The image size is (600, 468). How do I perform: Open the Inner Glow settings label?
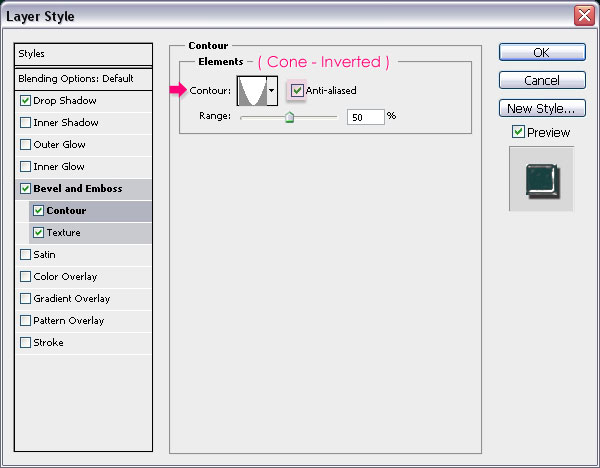(59, 166)
